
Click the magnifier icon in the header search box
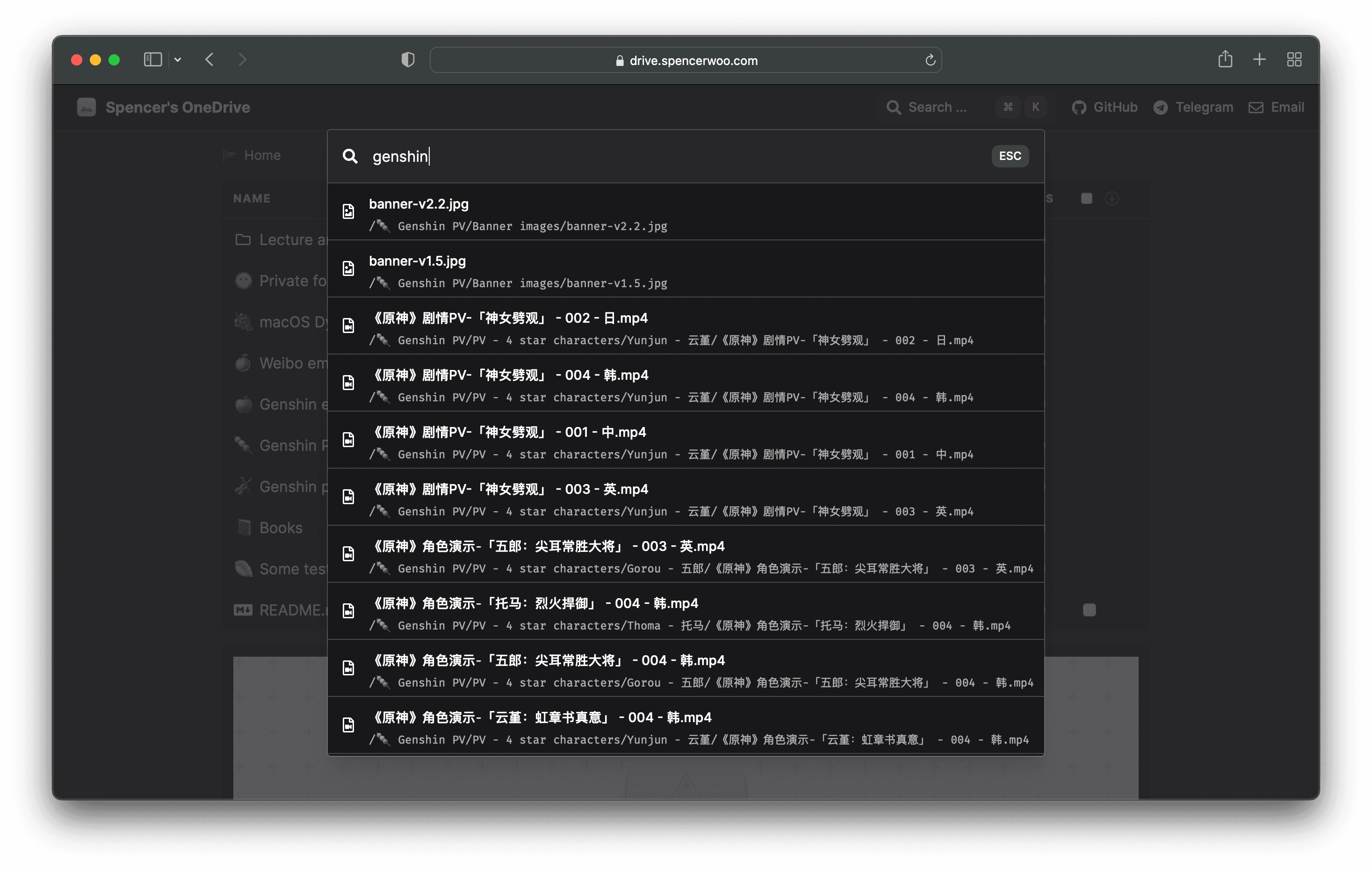point(894,107)
